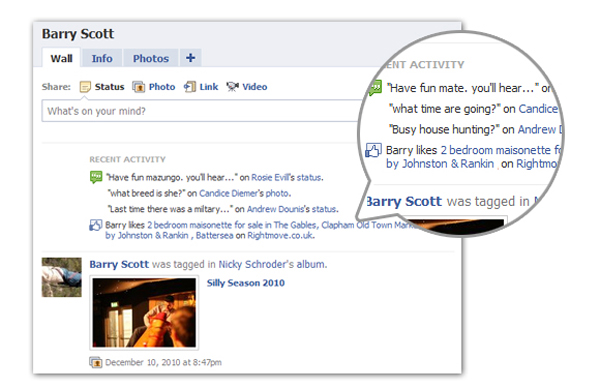
Task: Open Rosie Evill's status link
Action: [287, 178]
